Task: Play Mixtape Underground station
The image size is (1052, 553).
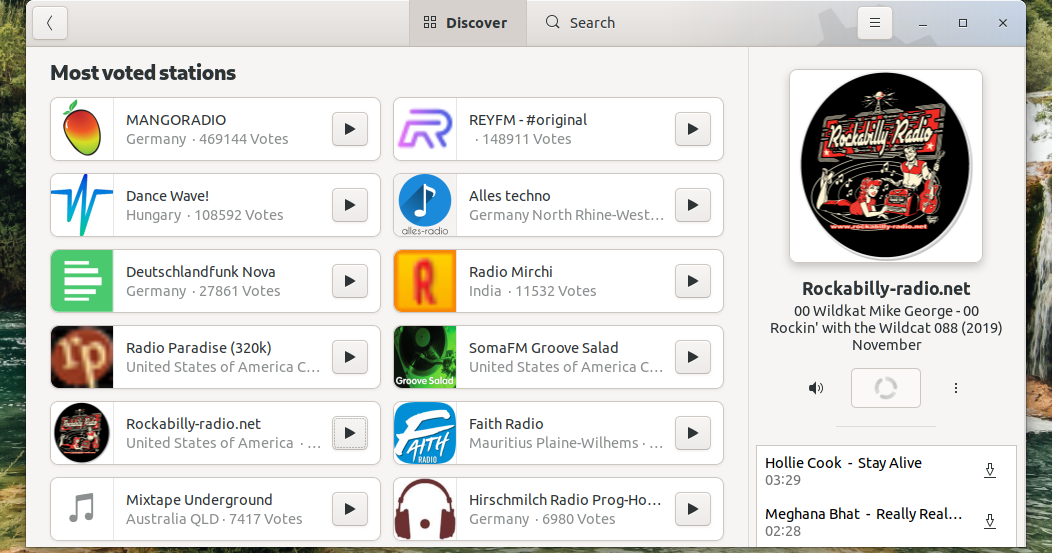Action: coord(350,509)
